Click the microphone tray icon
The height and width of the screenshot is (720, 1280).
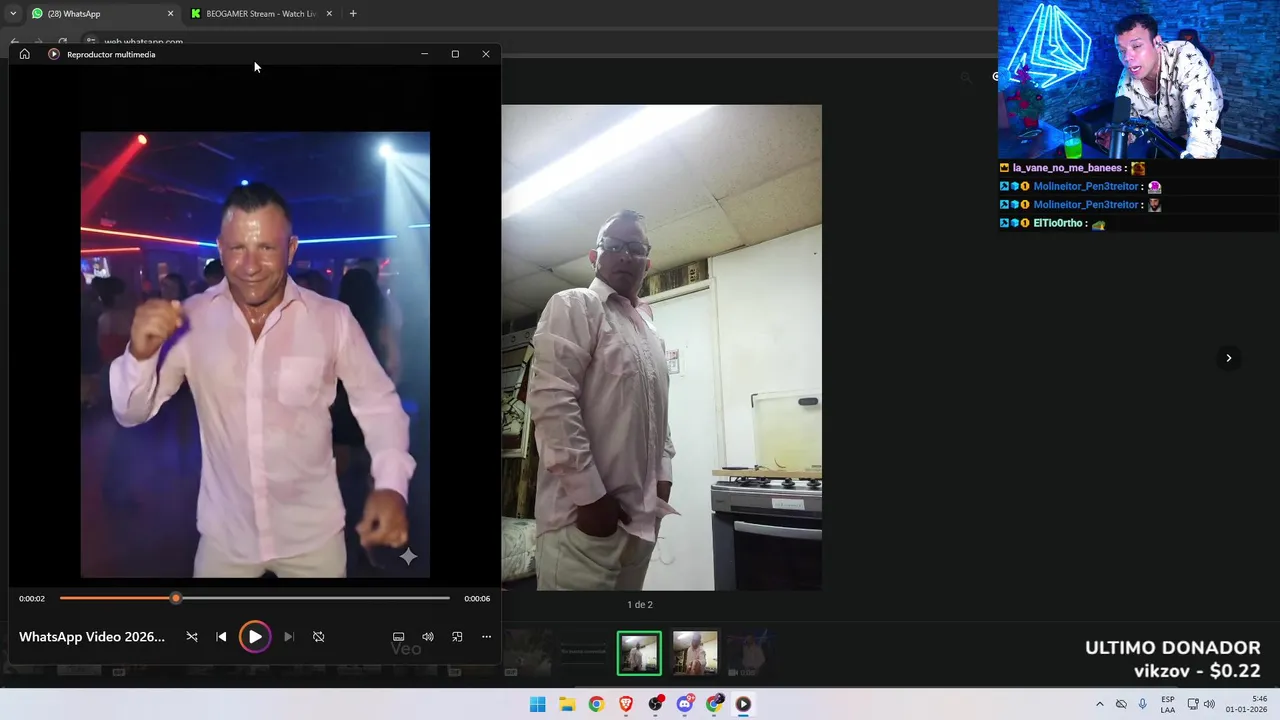(1142, 704)
